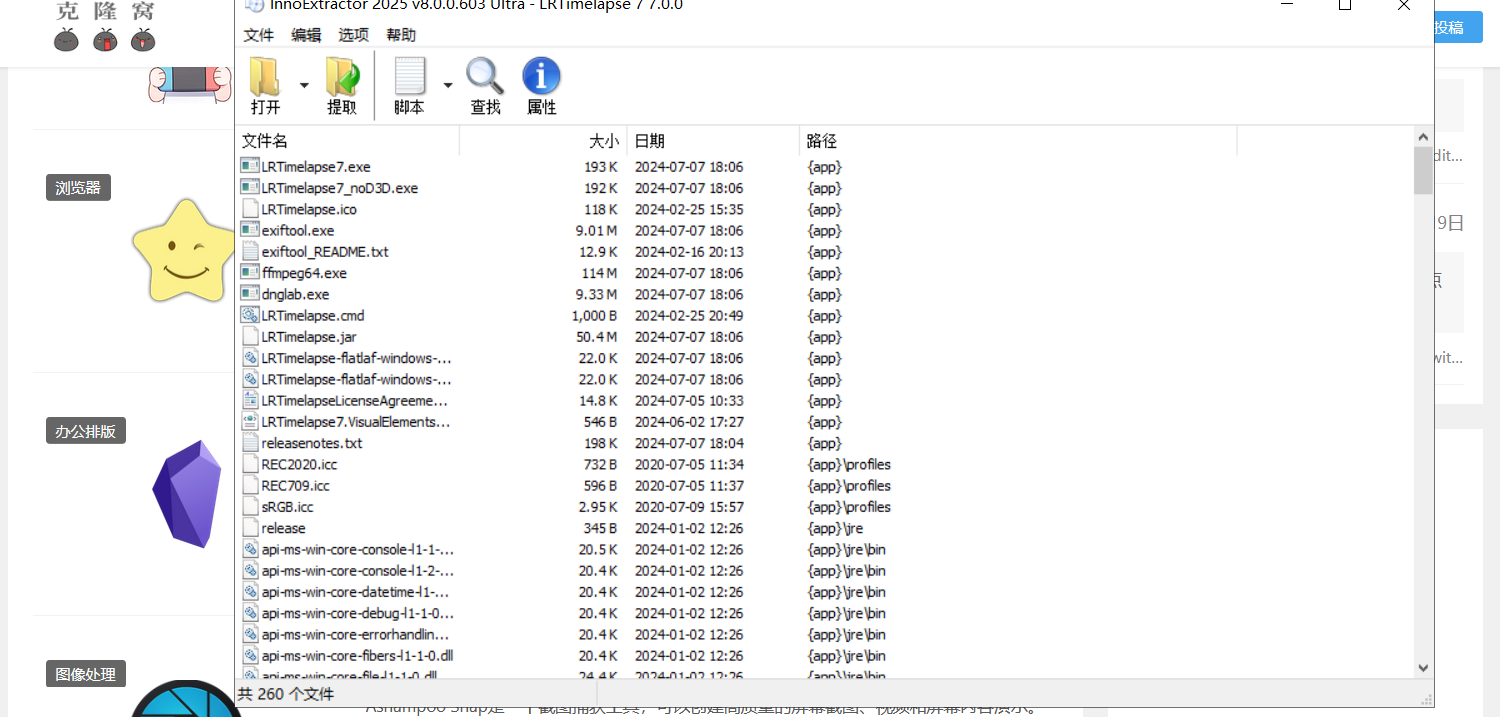Click the 50.4 M size cell
The height and width of the screenshot is (717, 1500).
(x=596, y=337)
